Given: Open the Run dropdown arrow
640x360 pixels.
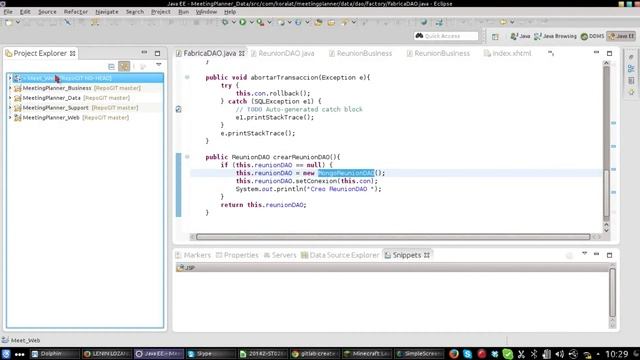Looking at the screenshot, I should (x=252, y=22).
